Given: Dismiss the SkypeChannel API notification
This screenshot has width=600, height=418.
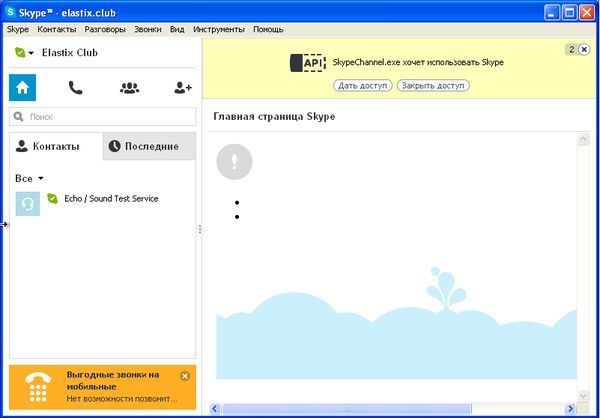Looking at the screenshot, I should pyautogui.click(x=584, y=49).
